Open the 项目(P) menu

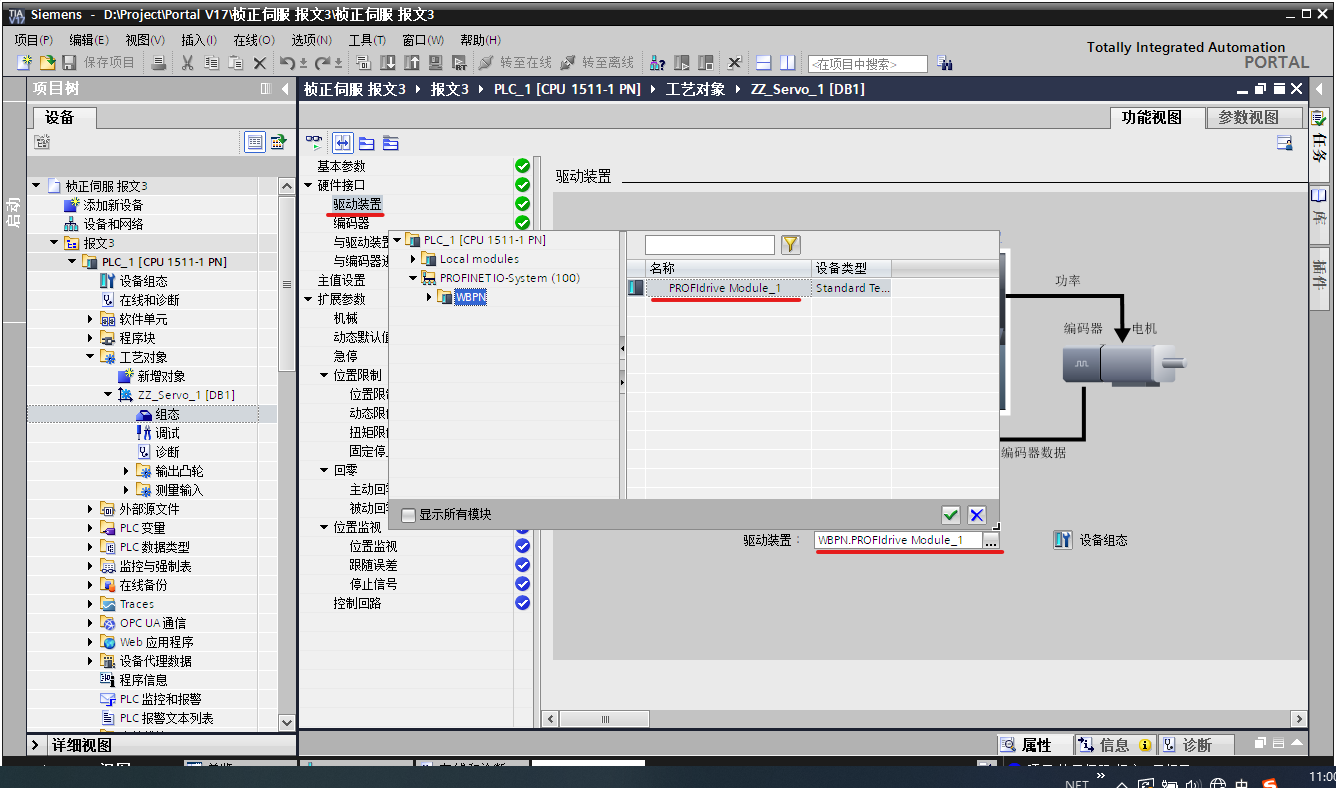[x=33, y=40]
